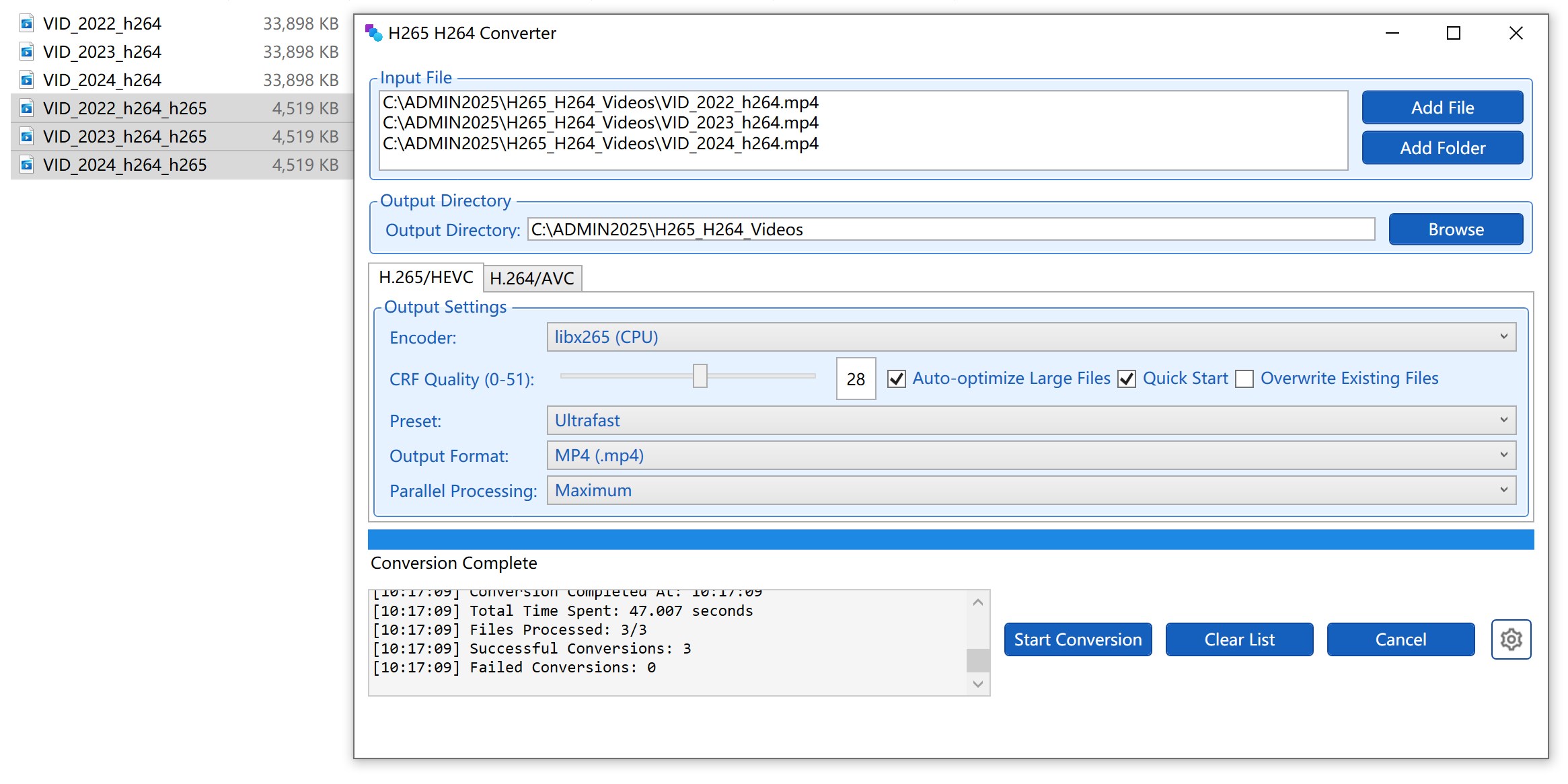Screen dimensions: 1568x784
Task: Open the gear settings icon
Action: 1511,639
